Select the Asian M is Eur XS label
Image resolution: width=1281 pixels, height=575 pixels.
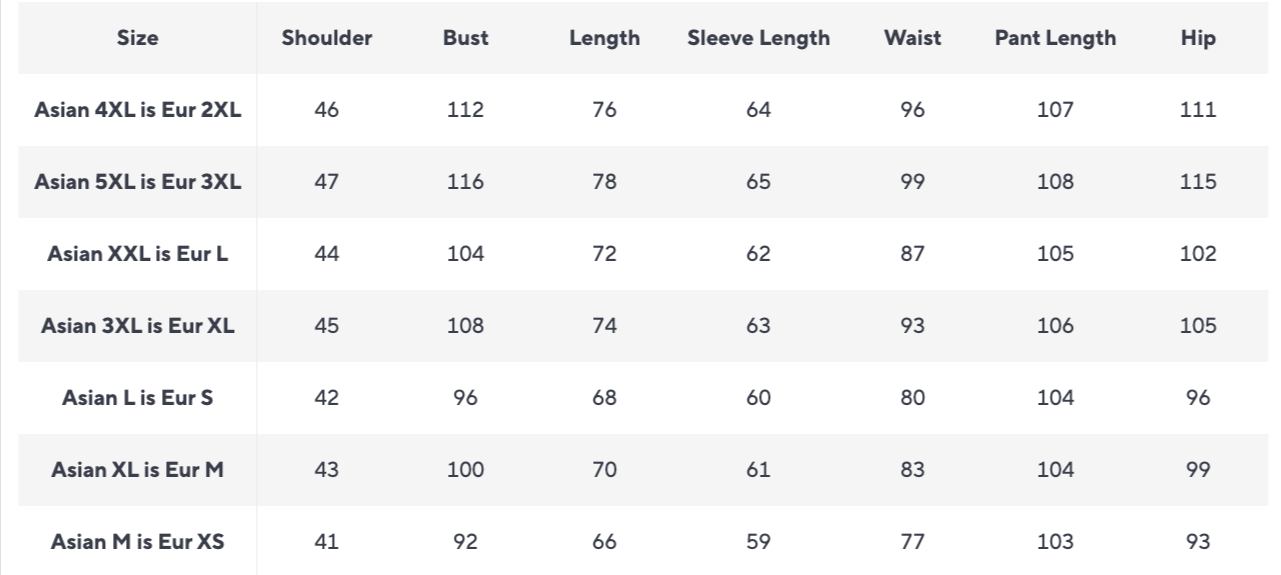pyautogui.click(x=138, y=542)
